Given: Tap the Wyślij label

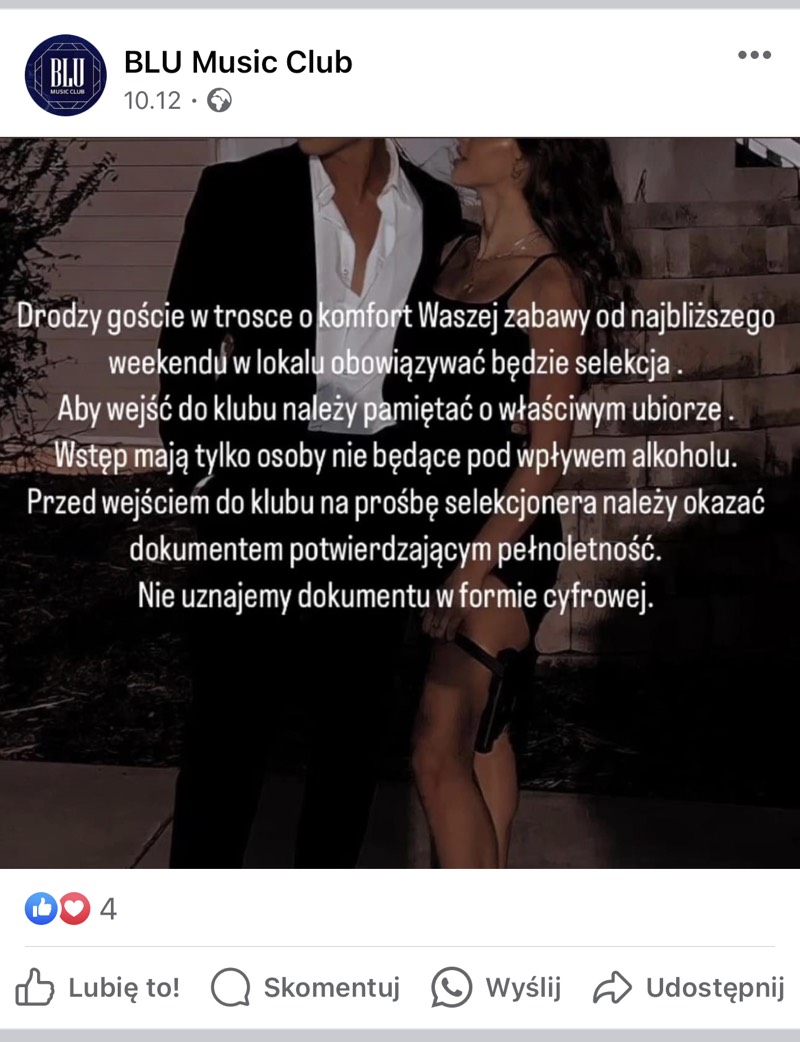Looking at the screenshot, I should [524, 988].
